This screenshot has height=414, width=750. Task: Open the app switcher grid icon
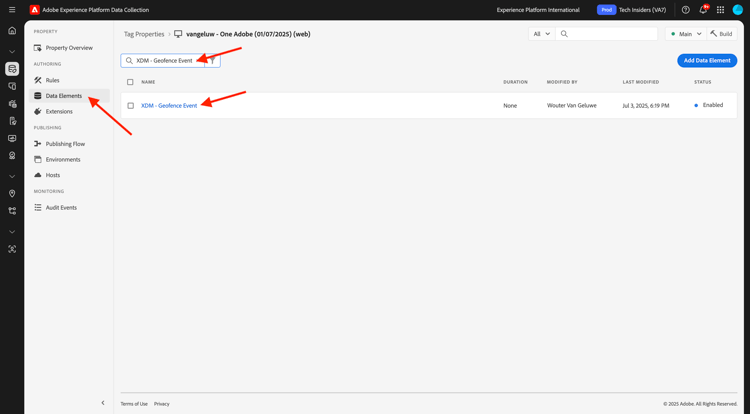720,10
